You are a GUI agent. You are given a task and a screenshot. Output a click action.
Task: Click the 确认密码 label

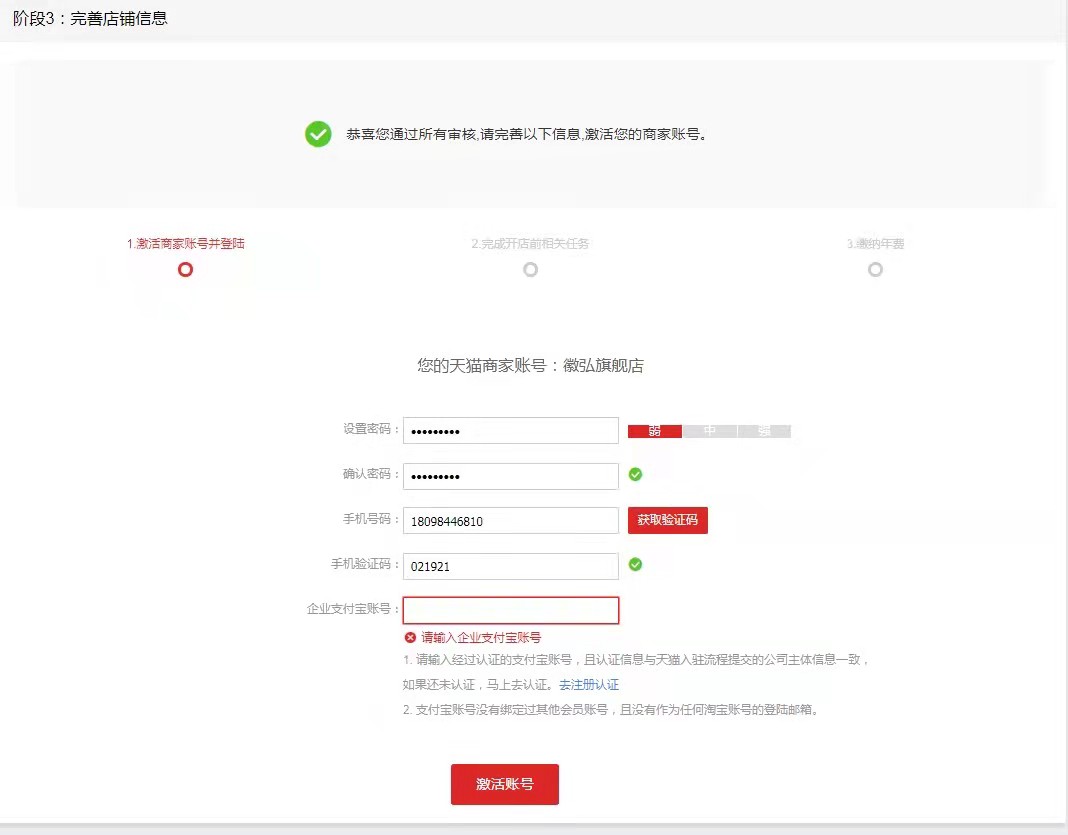tap(371, 474)
